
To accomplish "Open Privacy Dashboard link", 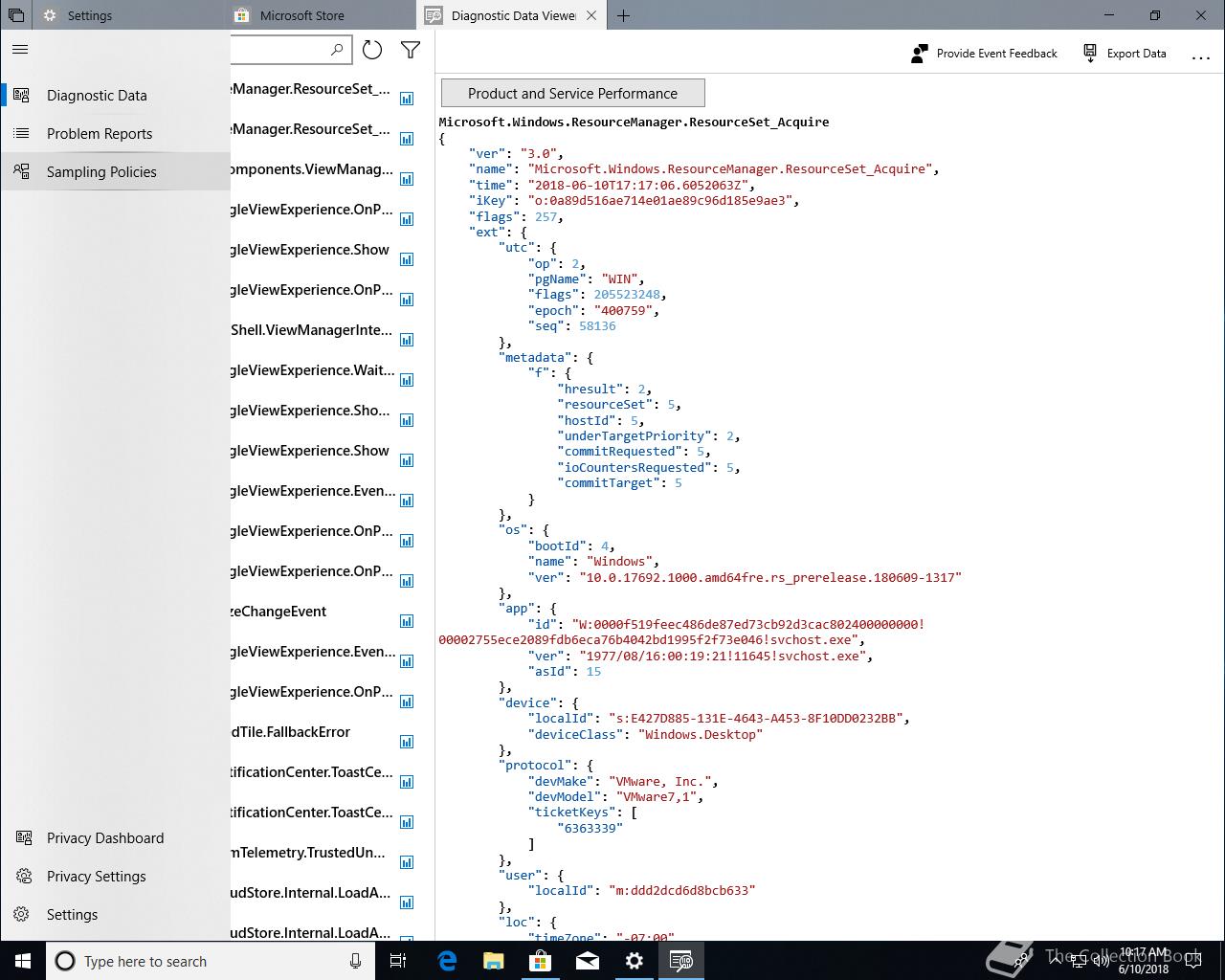I will (115, 838).
